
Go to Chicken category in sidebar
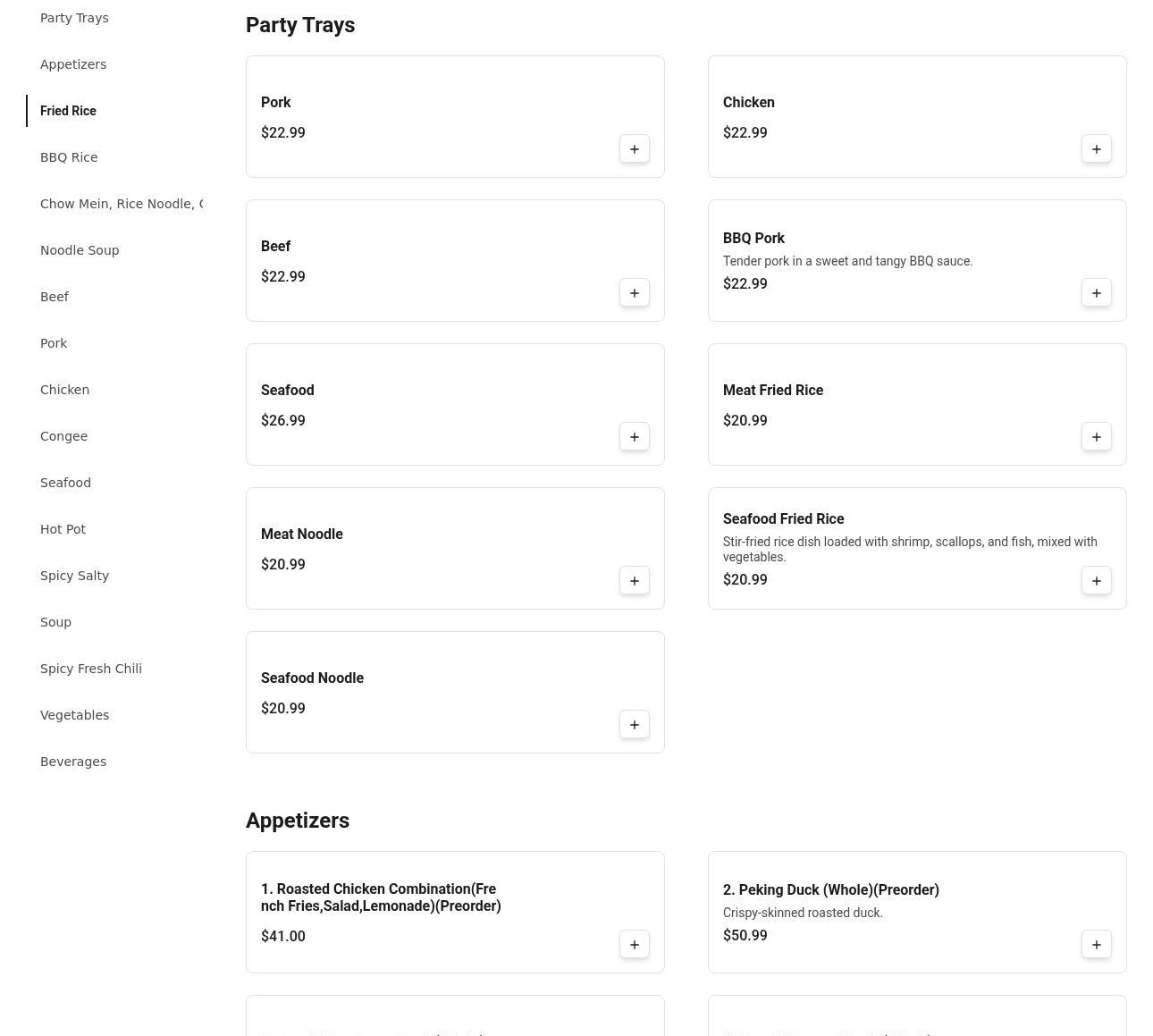64,390
